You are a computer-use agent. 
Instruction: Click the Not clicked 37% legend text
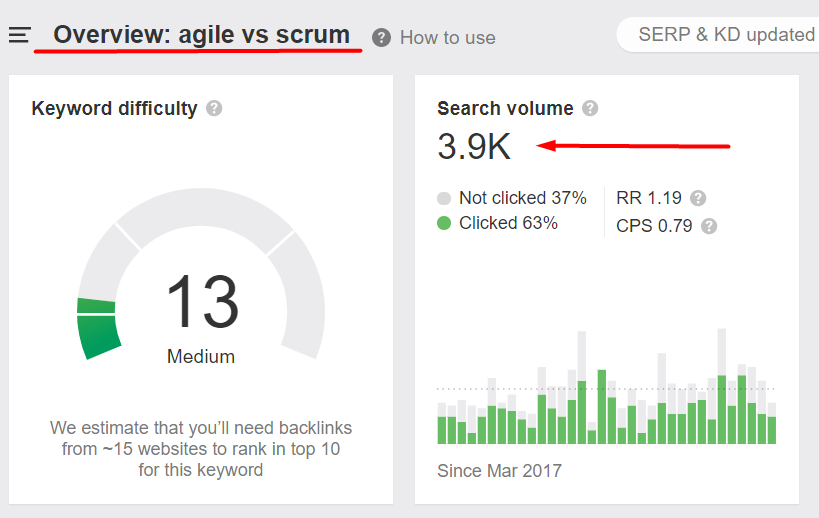click(522, 198)
